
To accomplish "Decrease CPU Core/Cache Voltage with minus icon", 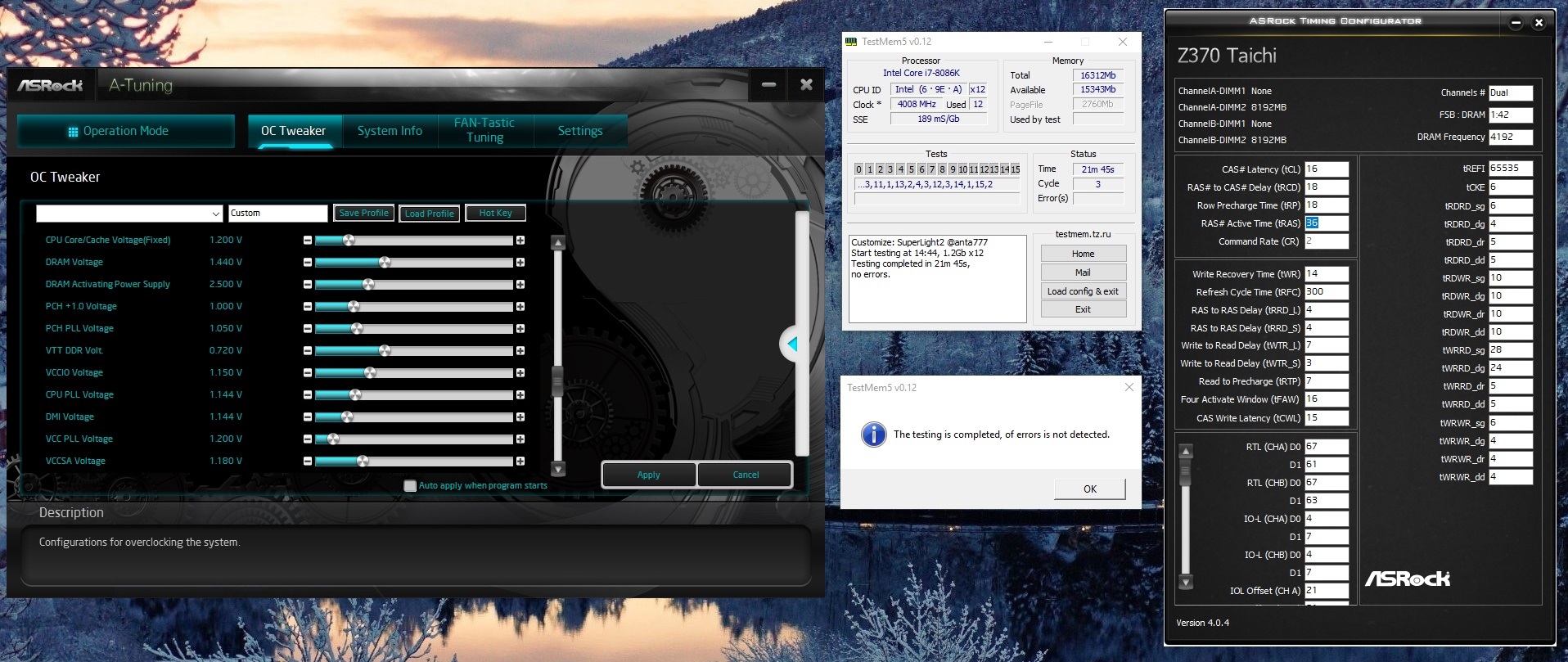I will click(308, 241).
